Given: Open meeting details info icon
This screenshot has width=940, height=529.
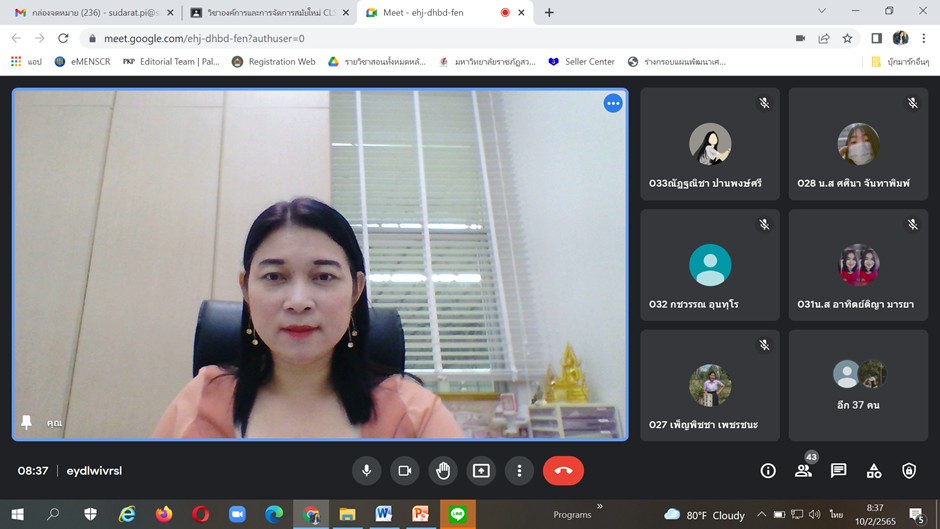Looking at the screenshot, I should [768, 471].
